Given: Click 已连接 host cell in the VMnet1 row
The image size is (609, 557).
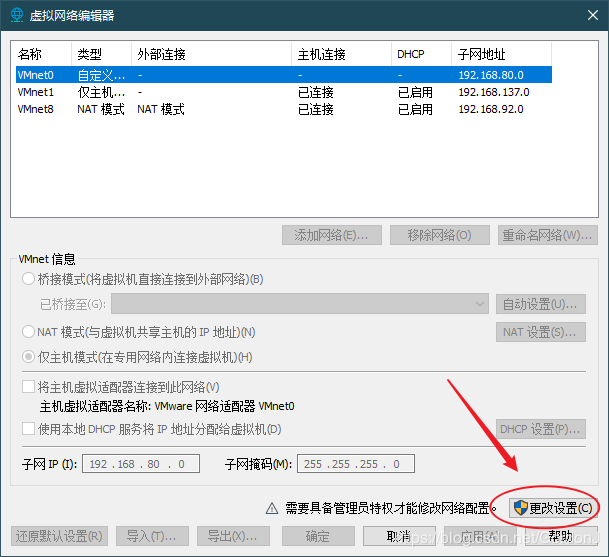Looking at the screenshot, I should [x=316, y=92].
